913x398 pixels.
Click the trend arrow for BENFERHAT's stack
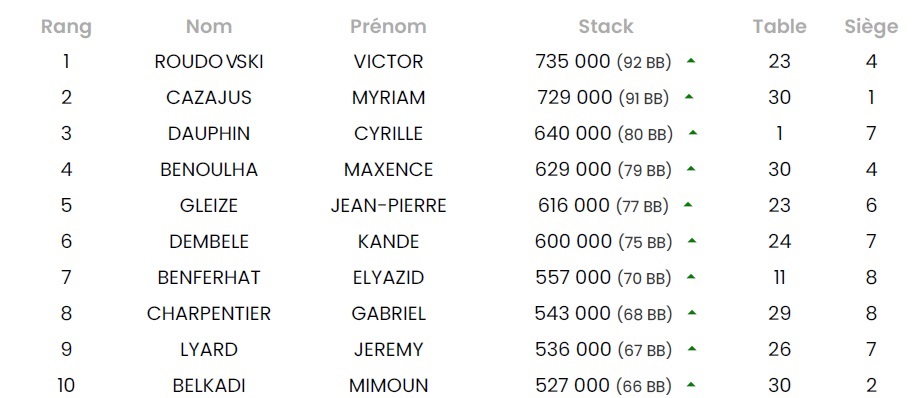click(x=691, y=276)
